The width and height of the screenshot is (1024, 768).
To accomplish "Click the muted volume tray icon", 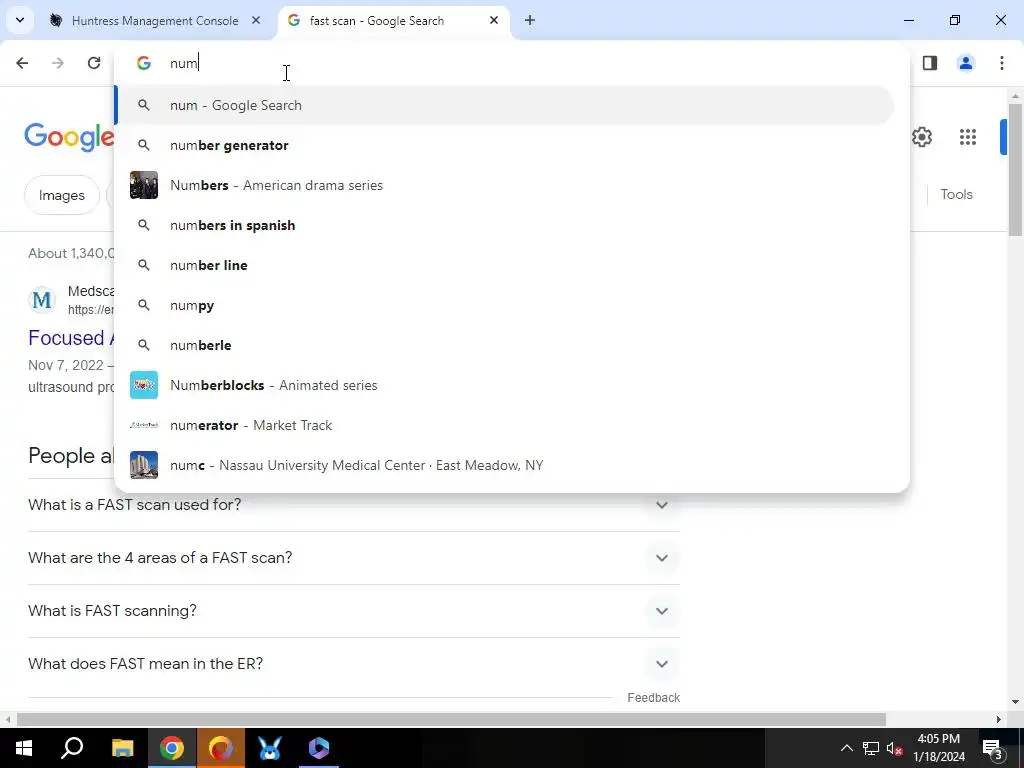I will click(895, 748).
